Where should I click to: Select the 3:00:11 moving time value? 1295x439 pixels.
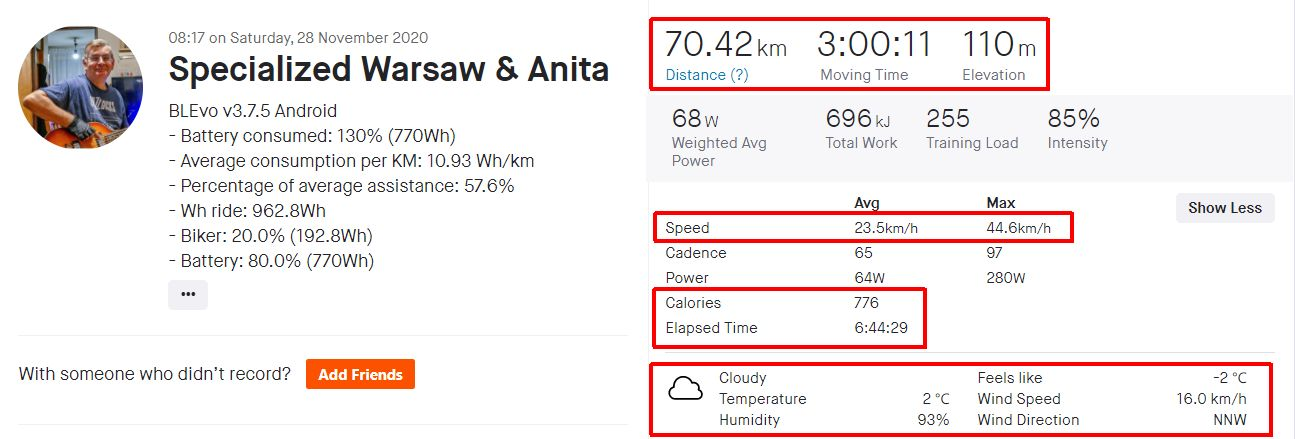874,45
